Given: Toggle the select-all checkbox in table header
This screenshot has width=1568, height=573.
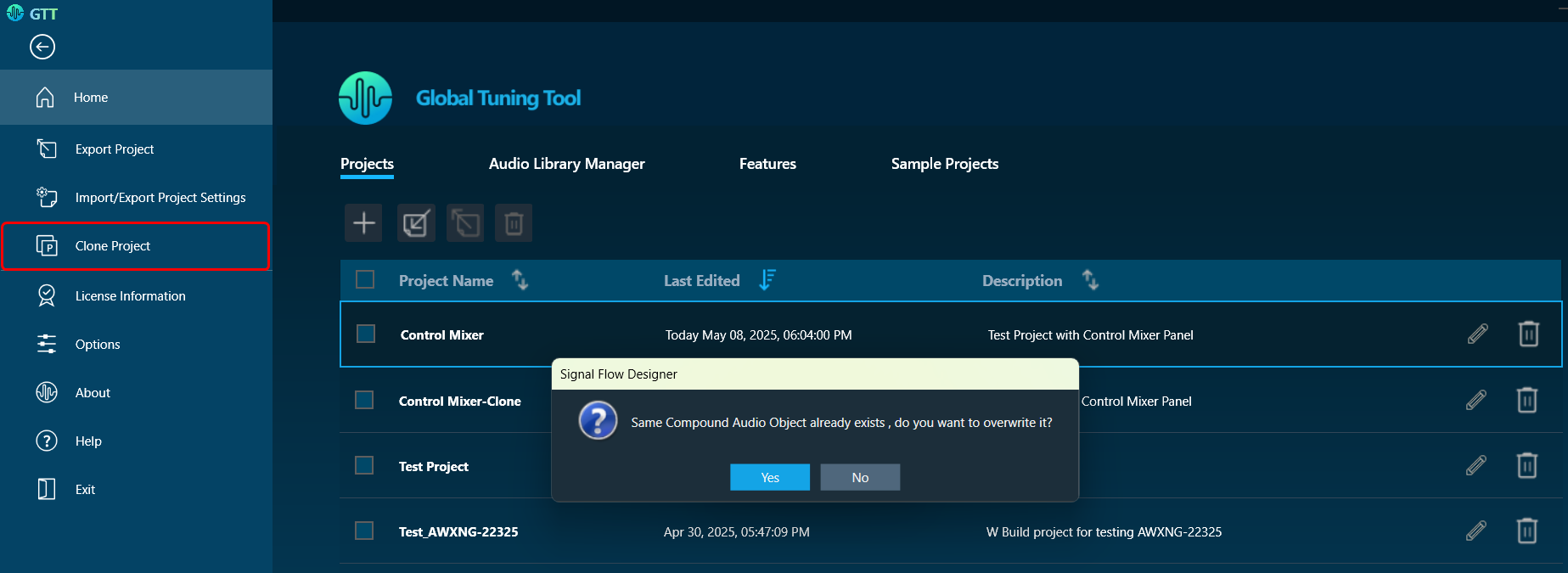Looking at the screenshot, I should click(365, 280).
